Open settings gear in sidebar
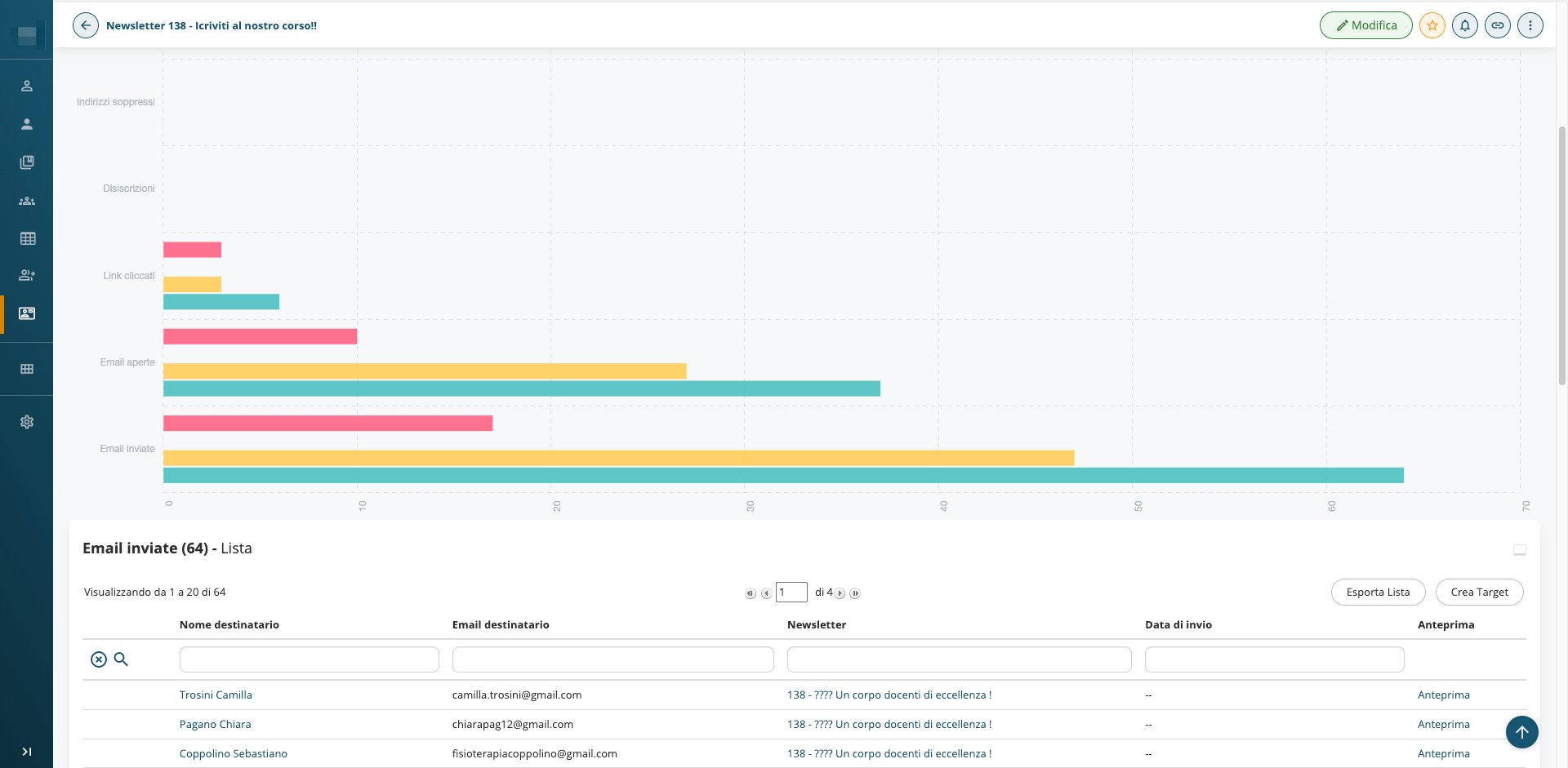This screenshot has width=1568, height=768. pyautogui.click(x=27, y=422)
